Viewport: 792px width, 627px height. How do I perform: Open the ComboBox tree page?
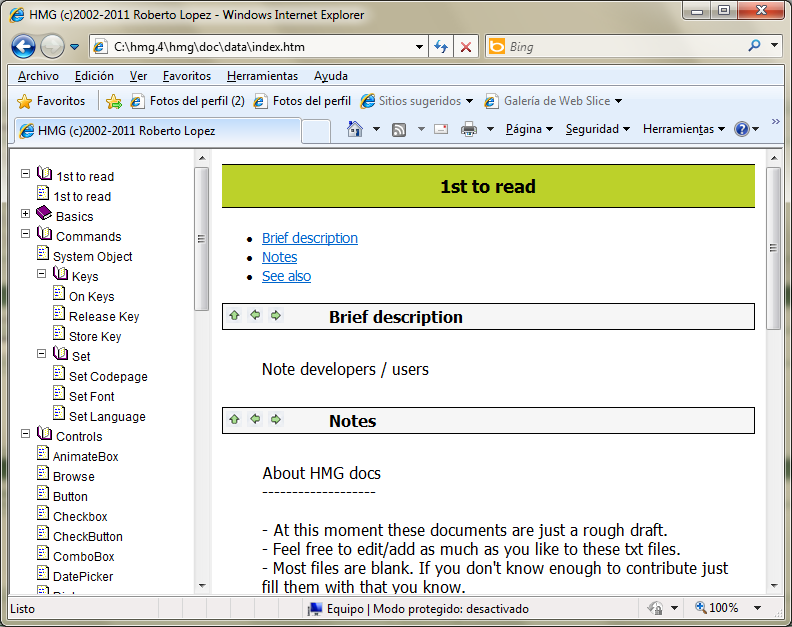point(83,557)
